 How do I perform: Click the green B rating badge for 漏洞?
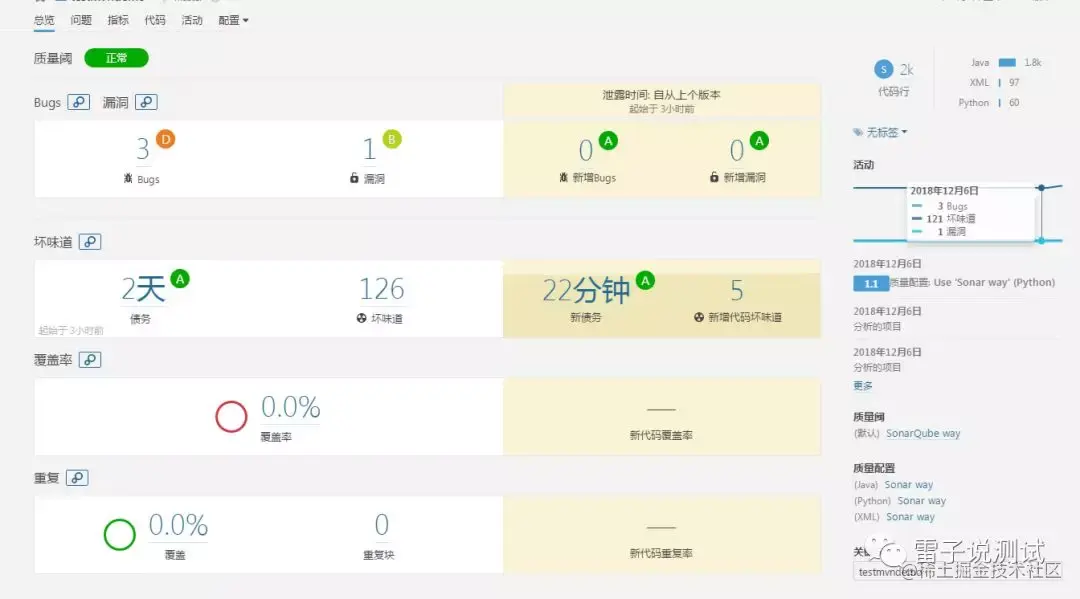(392, 139)
